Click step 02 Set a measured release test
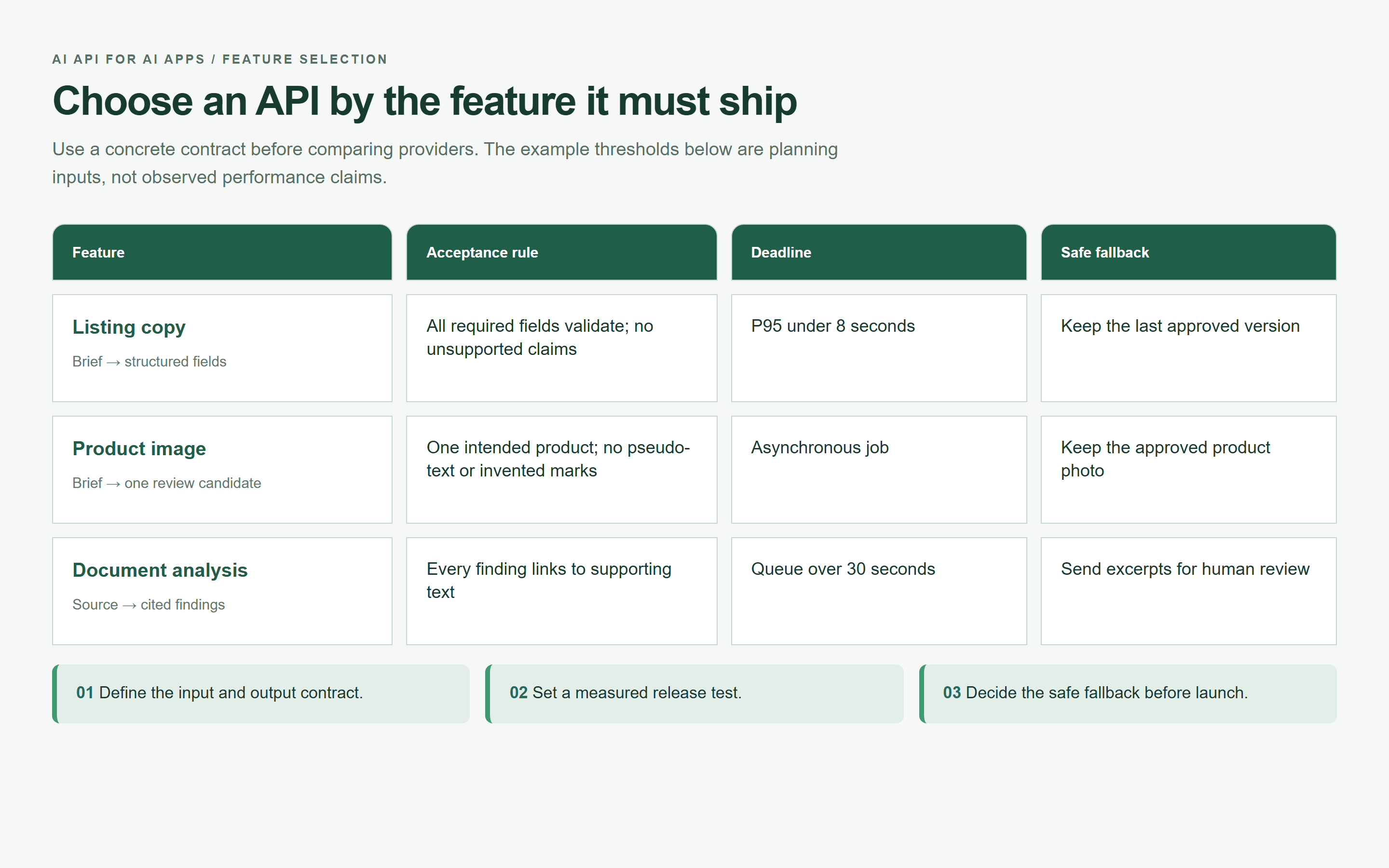 694,693
